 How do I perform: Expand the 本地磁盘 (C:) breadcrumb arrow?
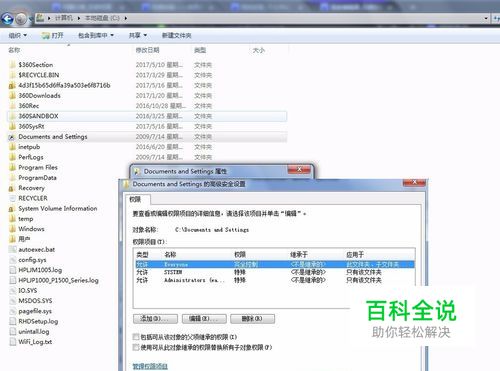[x=126, y=18]
